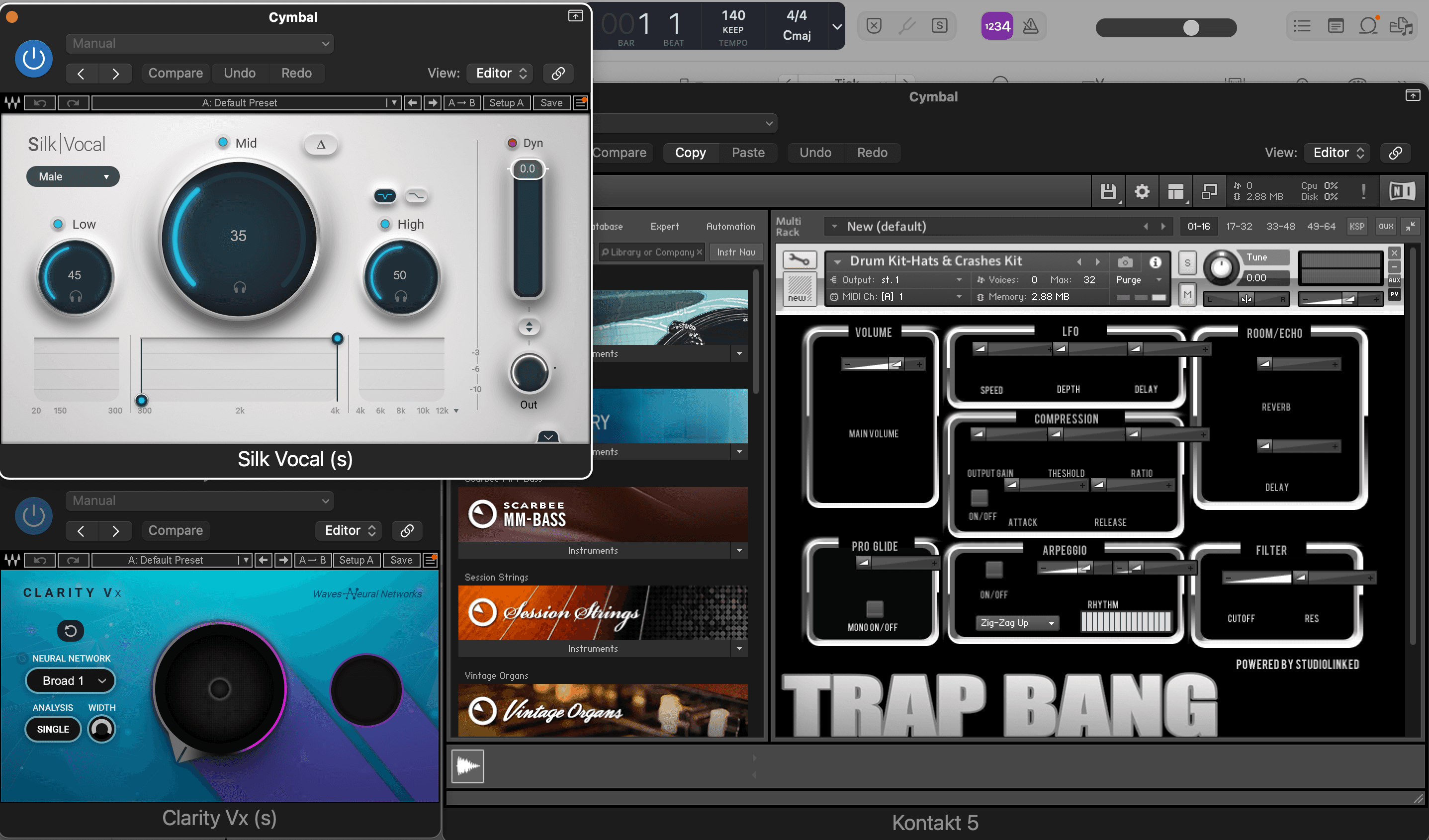
Task: Select Multi Rack page 33-48
Action: click(1280, 226)
